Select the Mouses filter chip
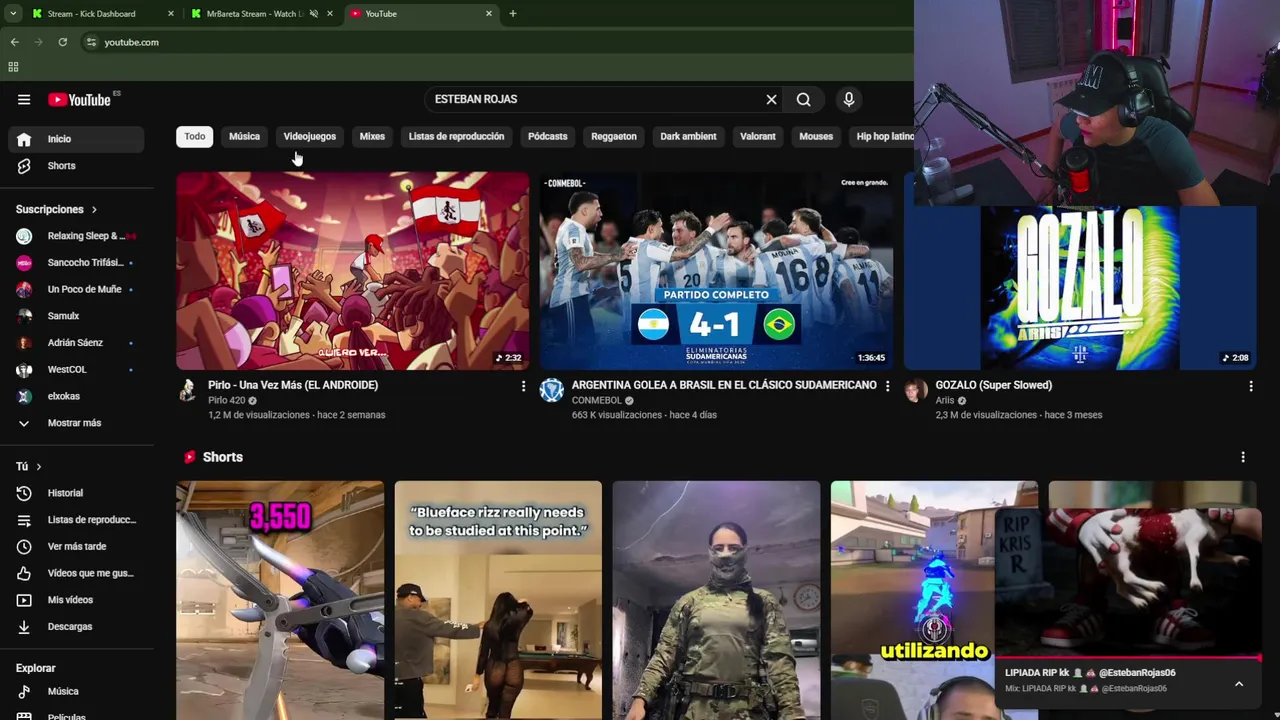 (x=816, y=136)
